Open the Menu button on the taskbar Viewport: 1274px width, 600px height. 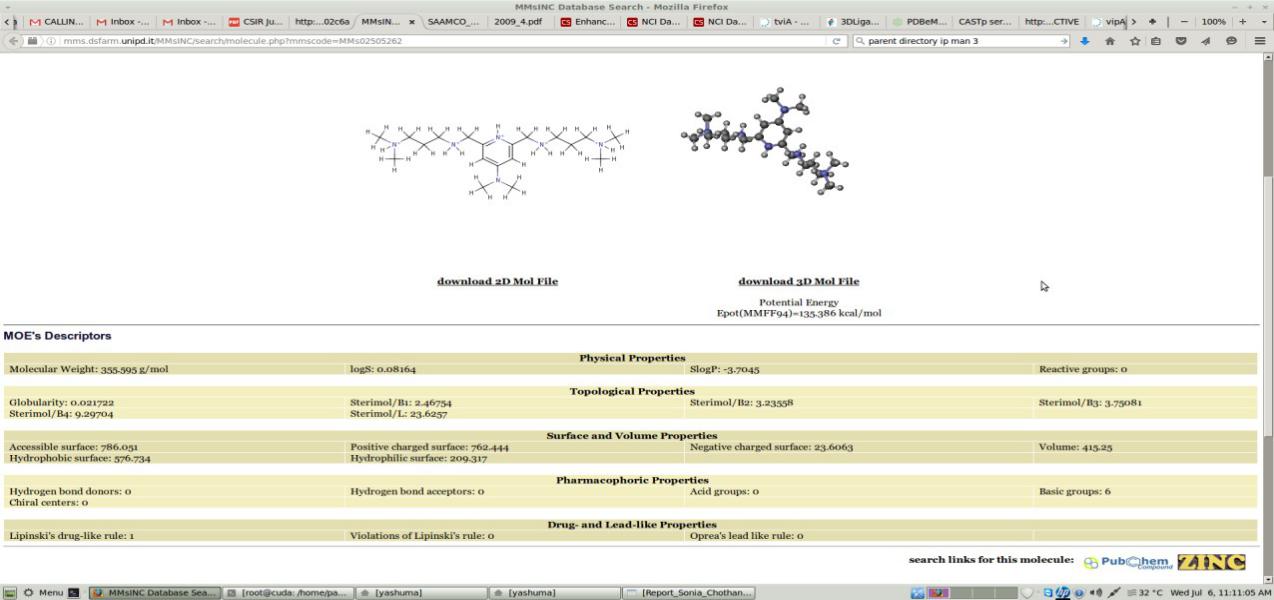(x=42, y=593)
